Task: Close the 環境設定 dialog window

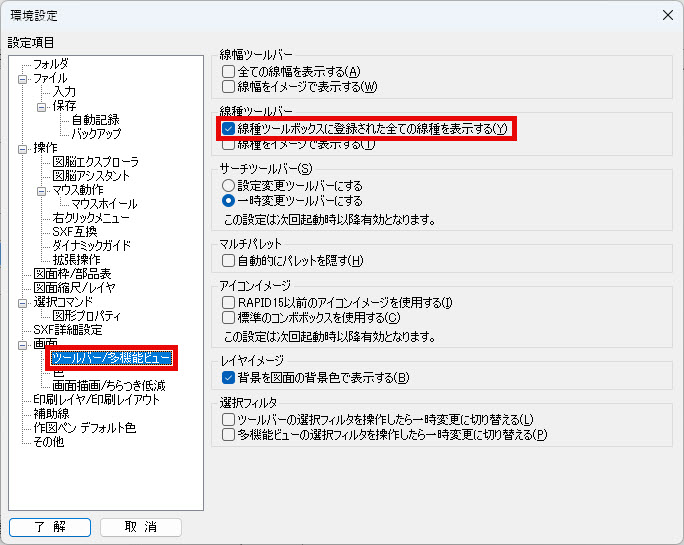Action: (x=667, y=15)
